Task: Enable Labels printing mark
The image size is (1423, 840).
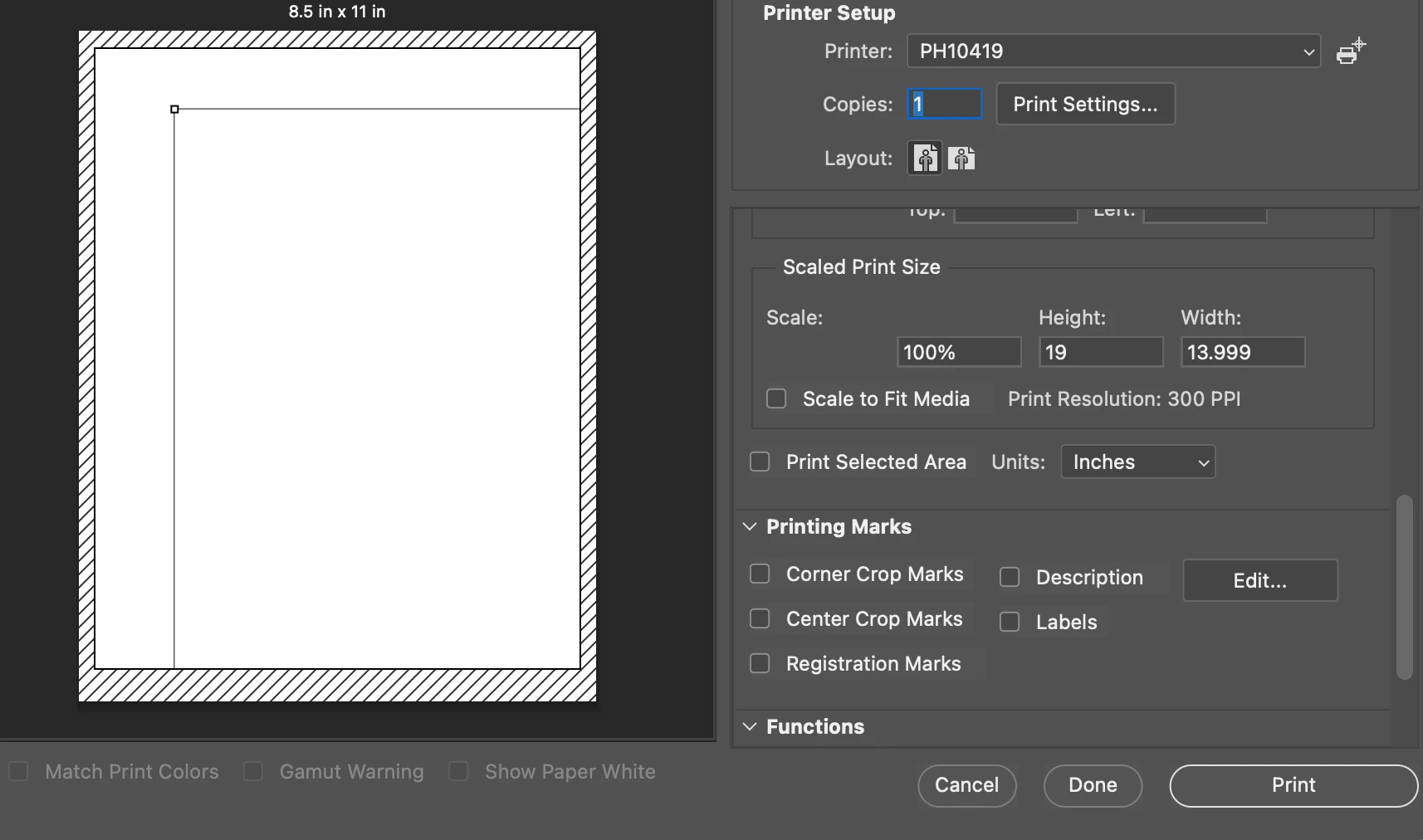Action: tap(1010, 623)
